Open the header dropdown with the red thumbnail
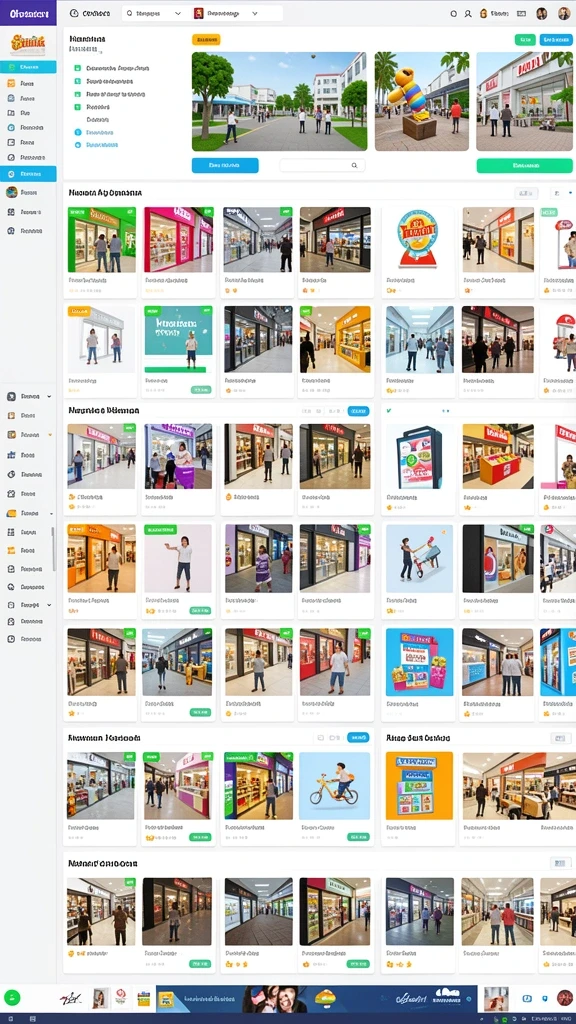 (x=227, y=13)
